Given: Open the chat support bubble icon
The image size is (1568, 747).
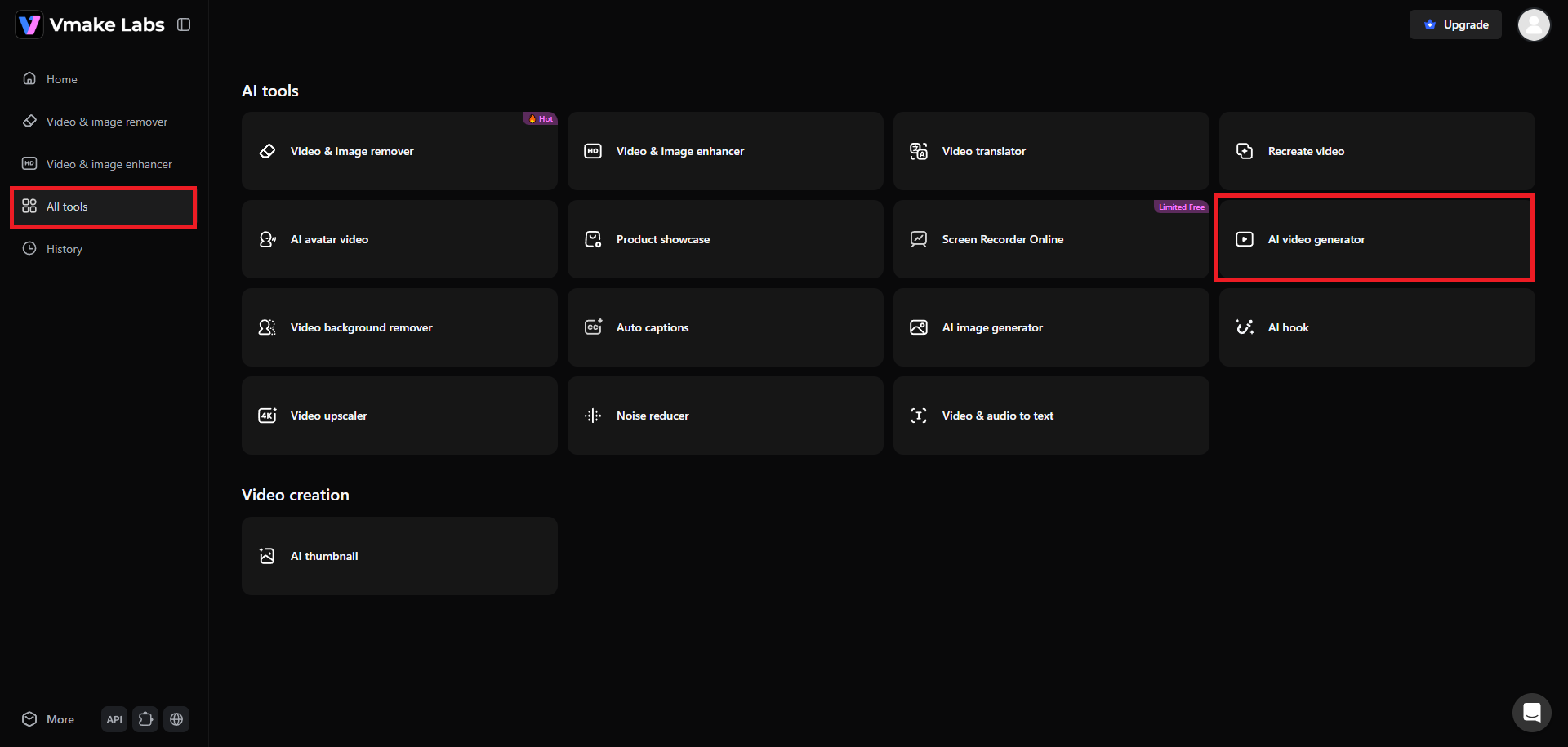Looking at the screenshot, I should (1532, 713).
